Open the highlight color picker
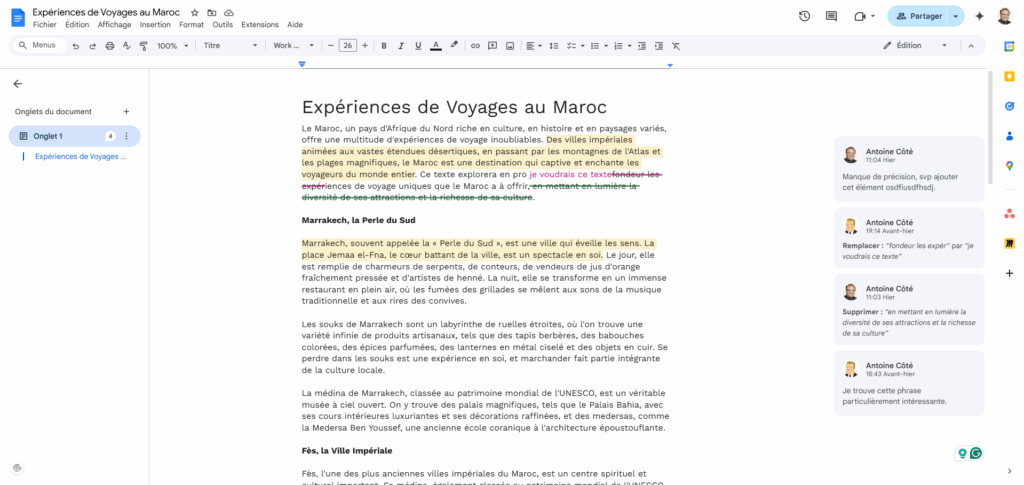Viewport: 1024px width, 485px height. [454, 46]
